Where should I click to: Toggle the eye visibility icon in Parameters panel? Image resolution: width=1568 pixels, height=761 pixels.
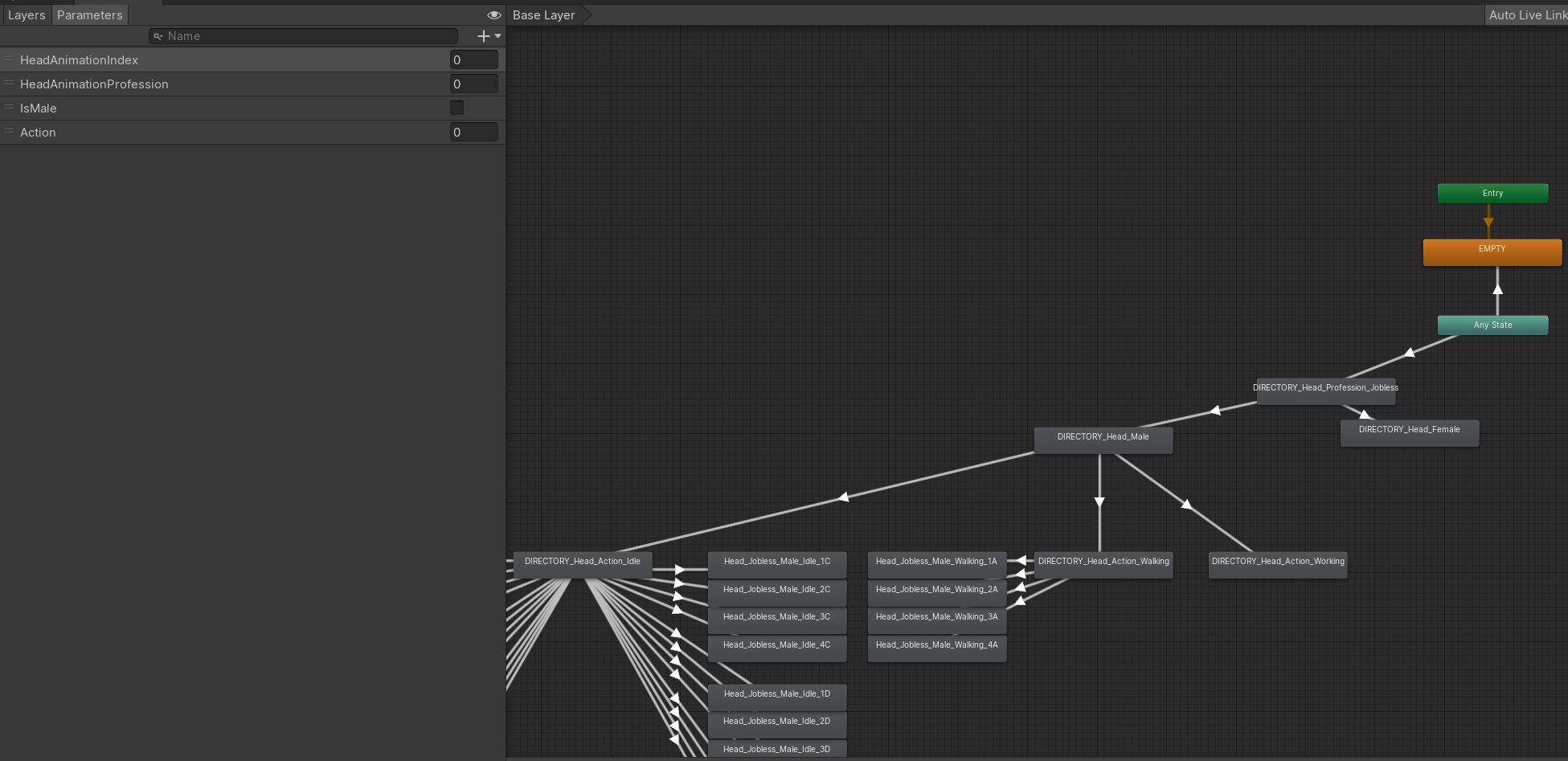click(493, 15)
